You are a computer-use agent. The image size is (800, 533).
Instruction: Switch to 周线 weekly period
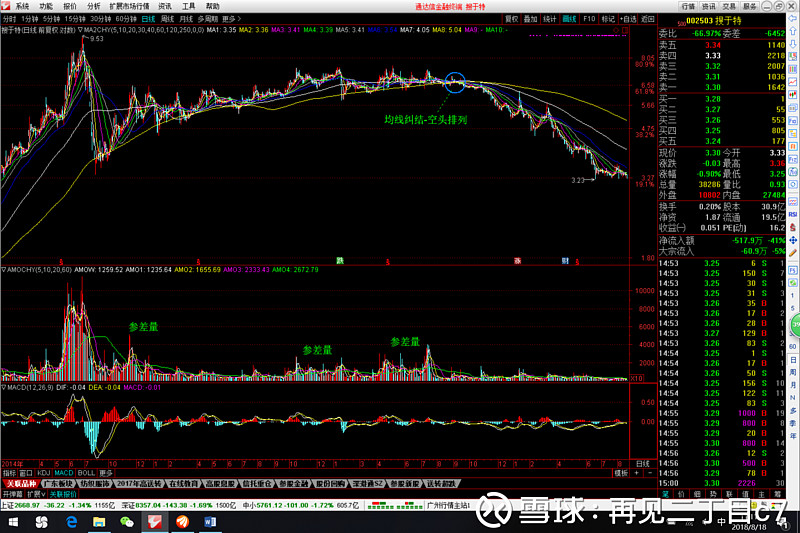coord(168,19)
